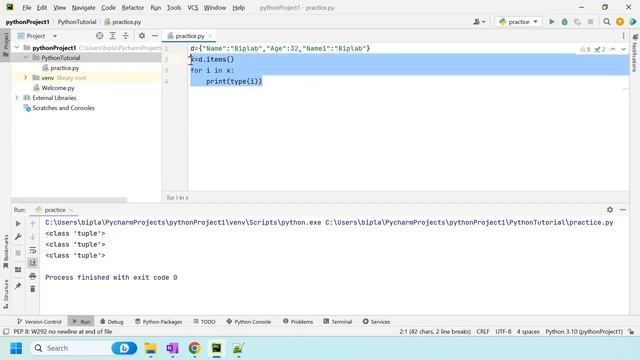640x360 pixels.
Task: Open the File menu
Action: tap(27, 7)
